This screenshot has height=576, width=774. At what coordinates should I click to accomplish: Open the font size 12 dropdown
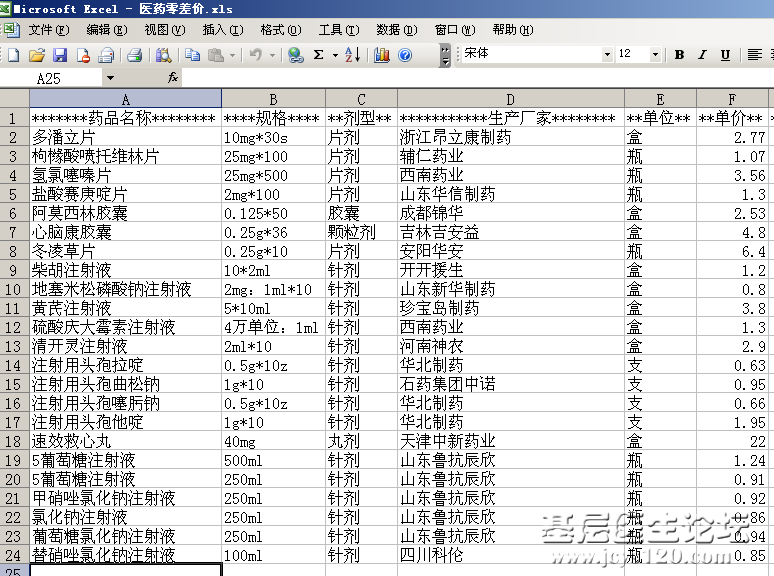coord(656,55)
